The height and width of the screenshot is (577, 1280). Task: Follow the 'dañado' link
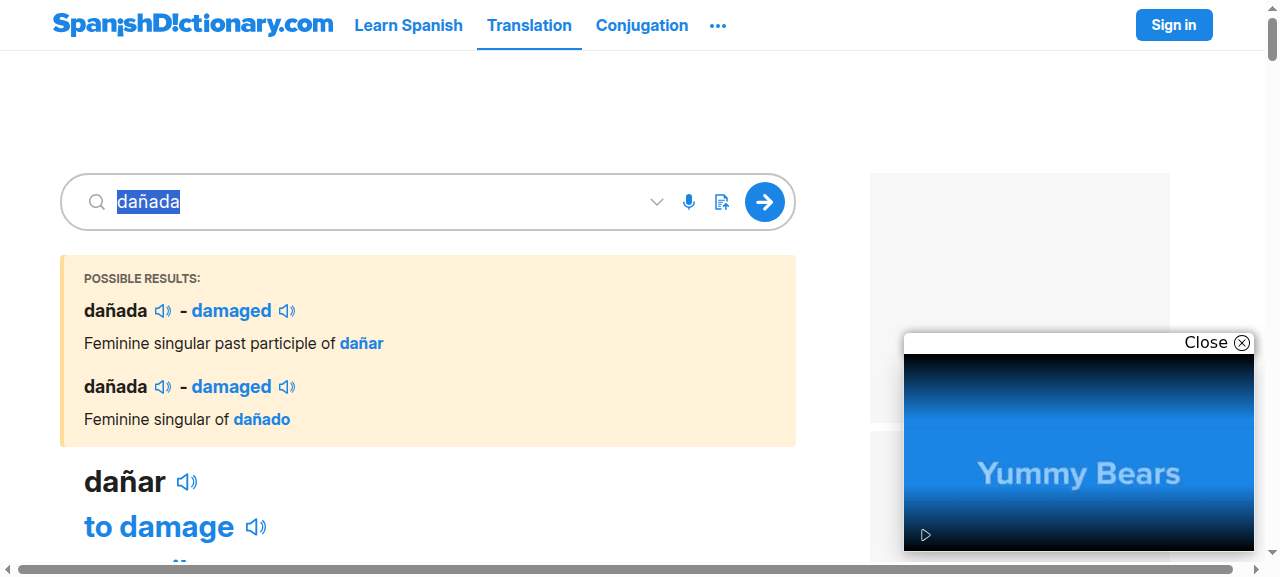point(262,419)
